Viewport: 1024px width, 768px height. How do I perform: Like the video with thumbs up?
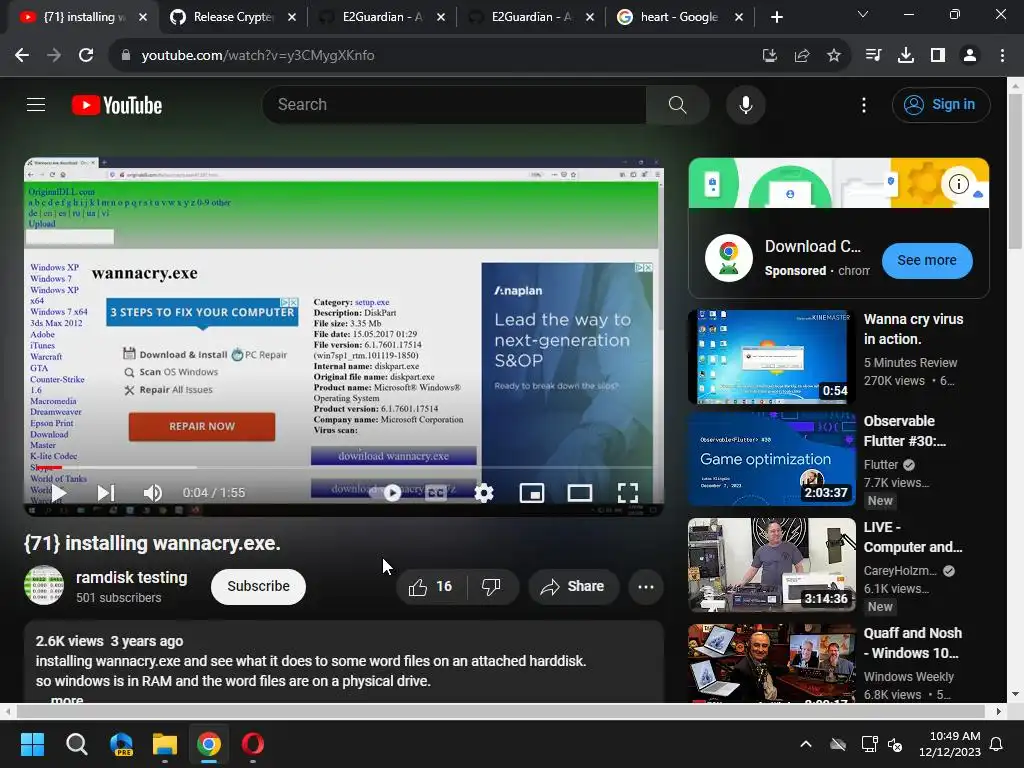431,586
